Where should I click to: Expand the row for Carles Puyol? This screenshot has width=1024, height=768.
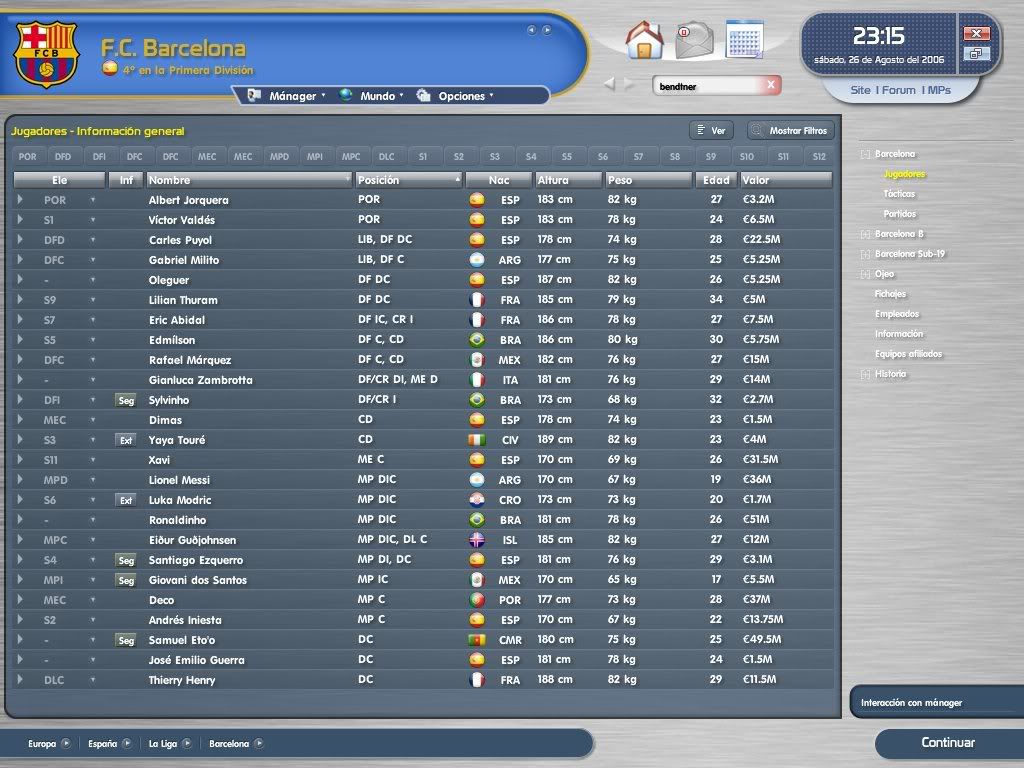(20, 239)
